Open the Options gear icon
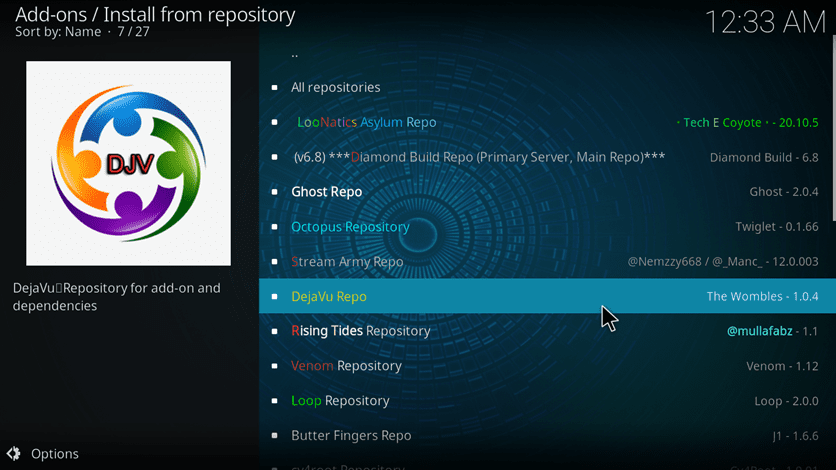 click(13, 453)
